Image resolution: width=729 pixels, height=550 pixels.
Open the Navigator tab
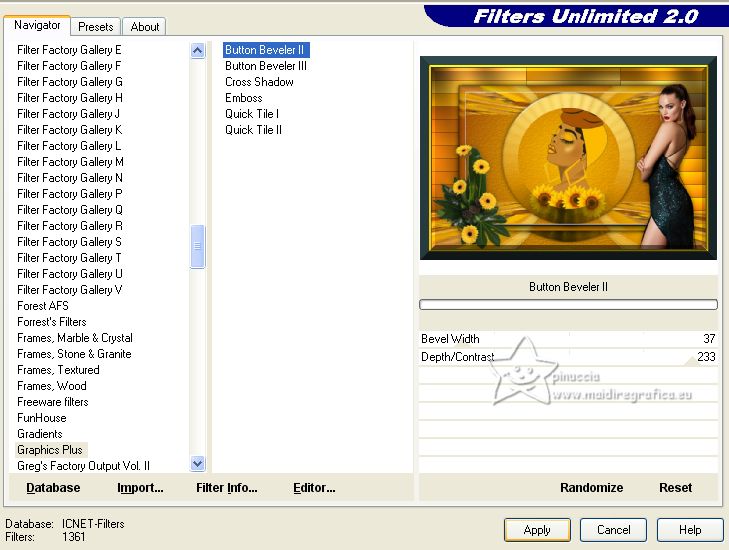point(37,25)
